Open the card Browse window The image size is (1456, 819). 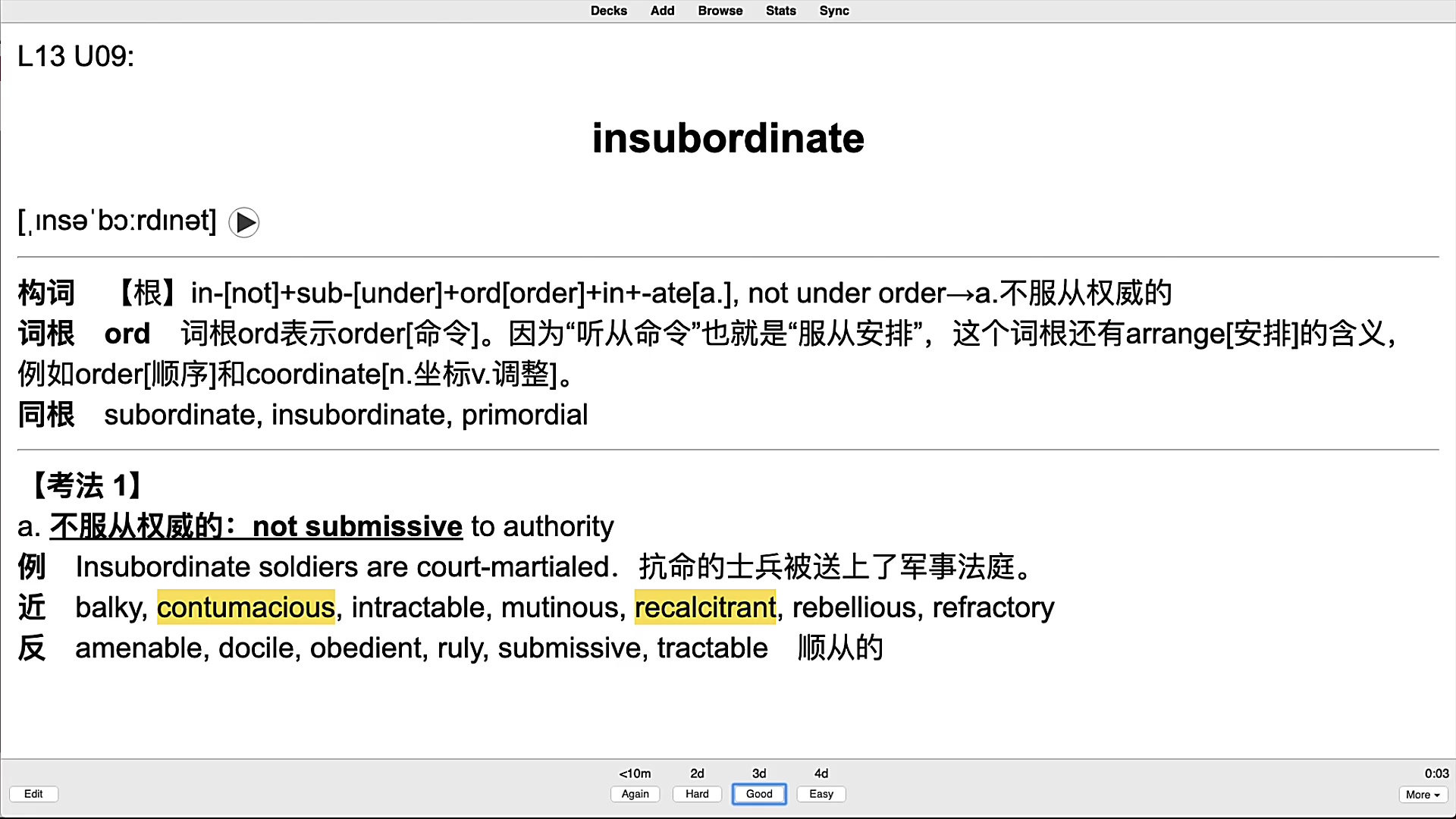pyautogui.click(x=720, y=11)
